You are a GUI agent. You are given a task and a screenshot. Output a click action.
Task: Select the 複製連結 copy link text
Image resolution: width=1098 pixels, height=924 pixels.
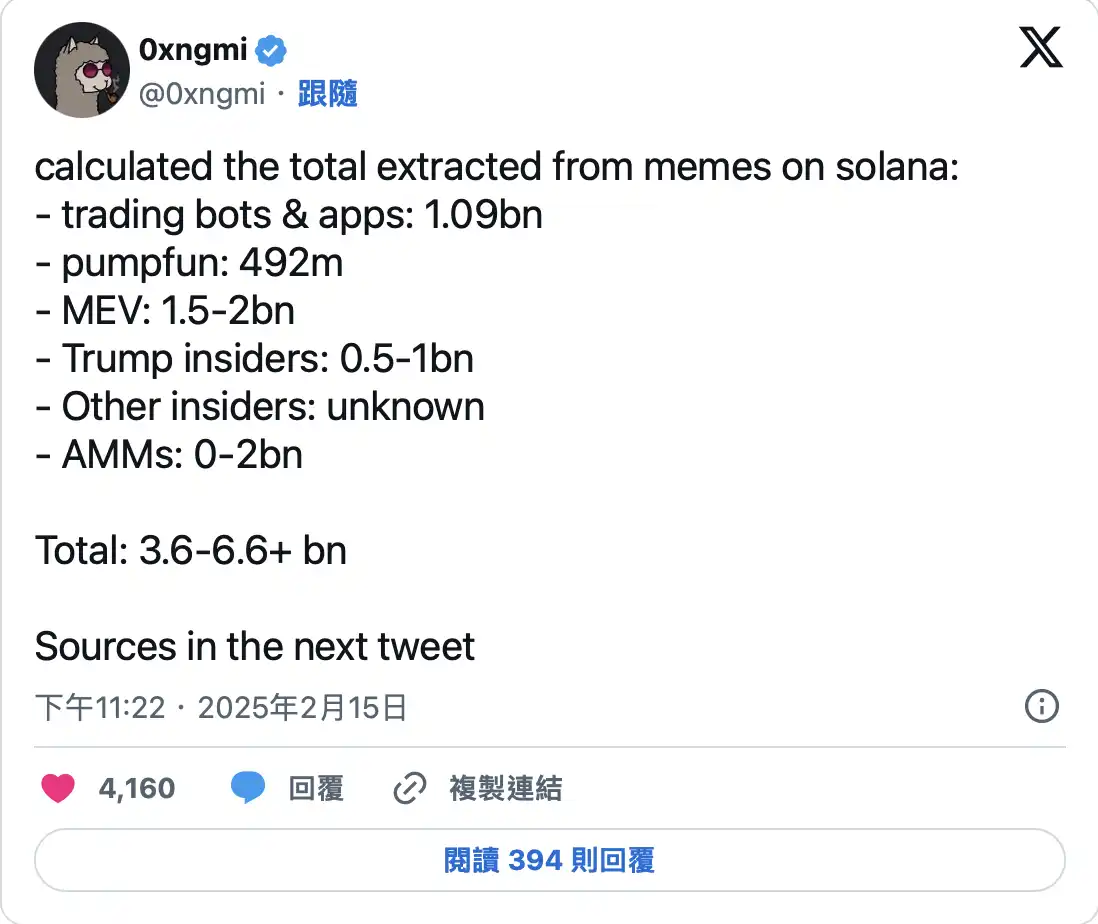pyautogui.click(x=505, y=788)
